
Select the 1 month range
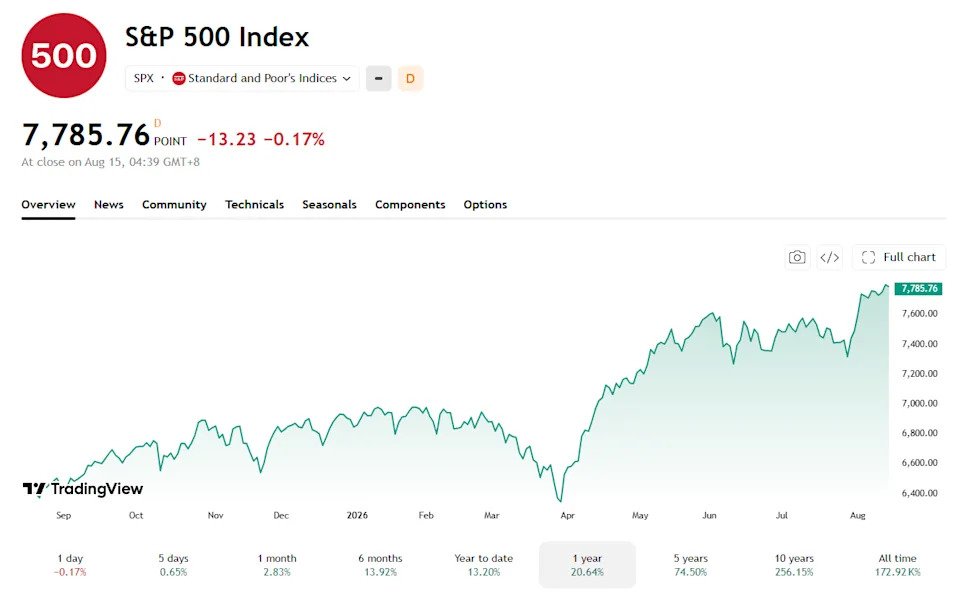click(277, 564)
